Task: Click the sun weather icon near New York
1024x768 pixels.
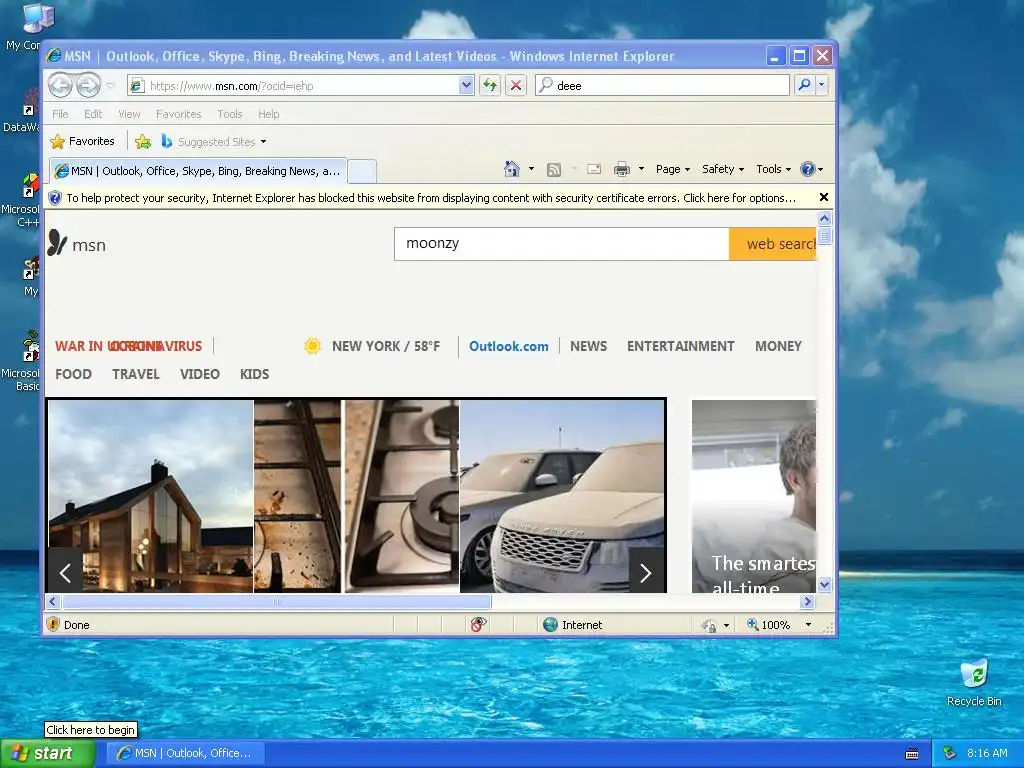Action: coord(312,346)
